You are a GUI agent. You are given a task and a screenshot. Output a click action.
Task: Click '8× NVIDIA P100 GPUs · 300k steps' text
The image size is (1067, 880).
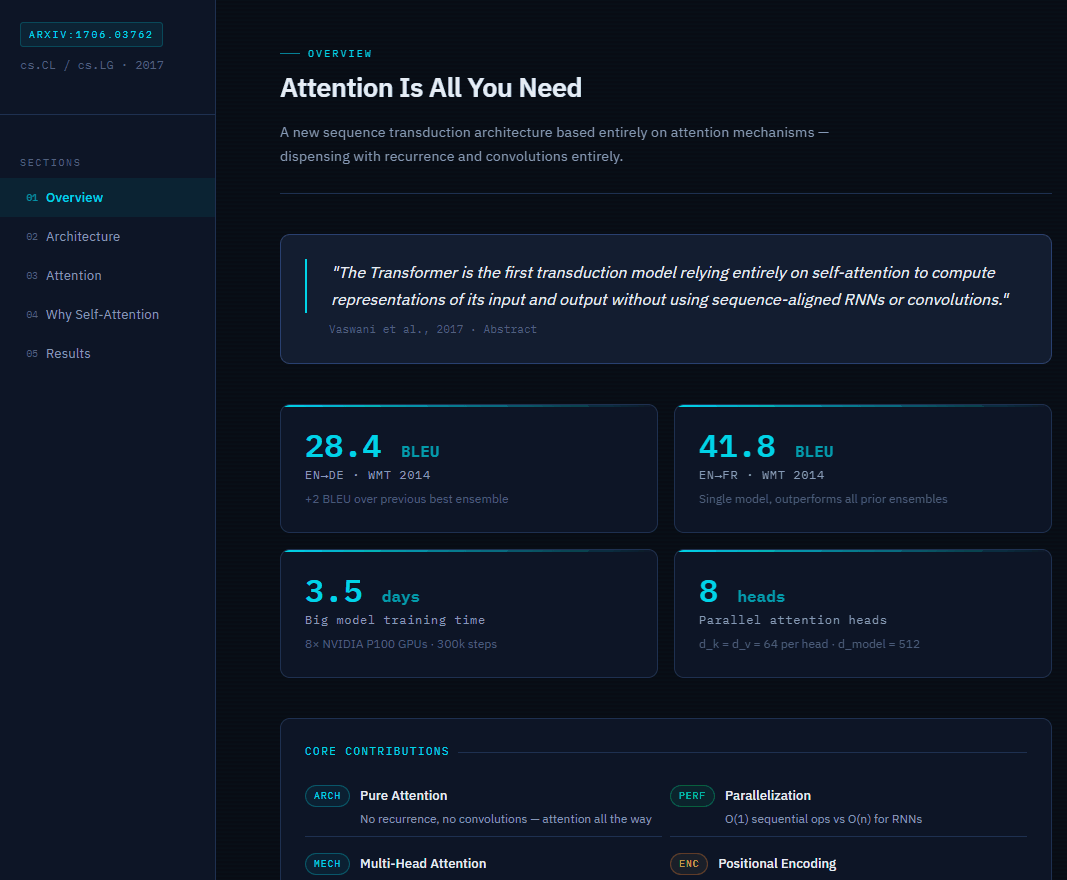pos(401,644)
